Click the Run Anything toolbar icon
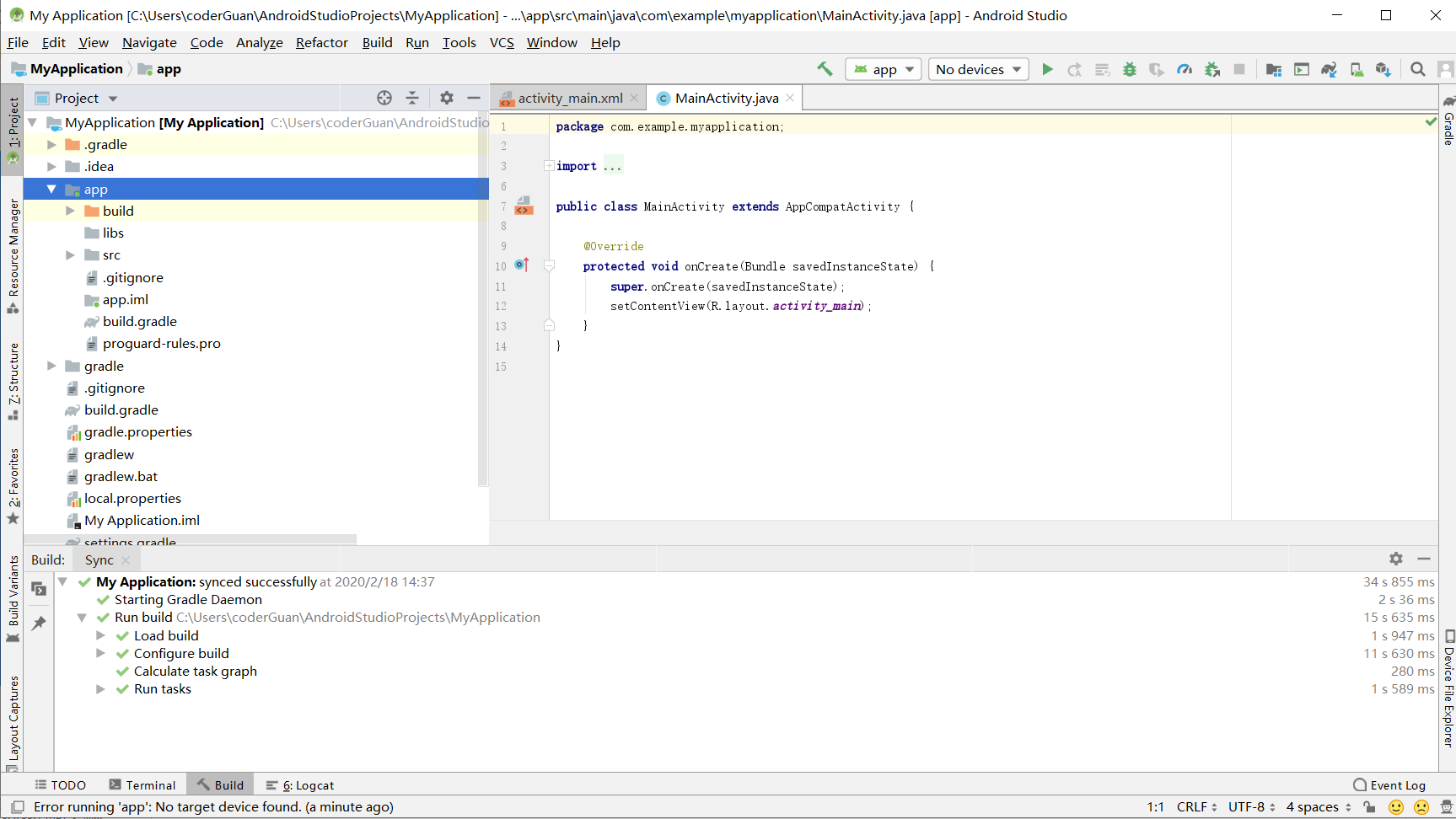 (x=1302, y=69)
